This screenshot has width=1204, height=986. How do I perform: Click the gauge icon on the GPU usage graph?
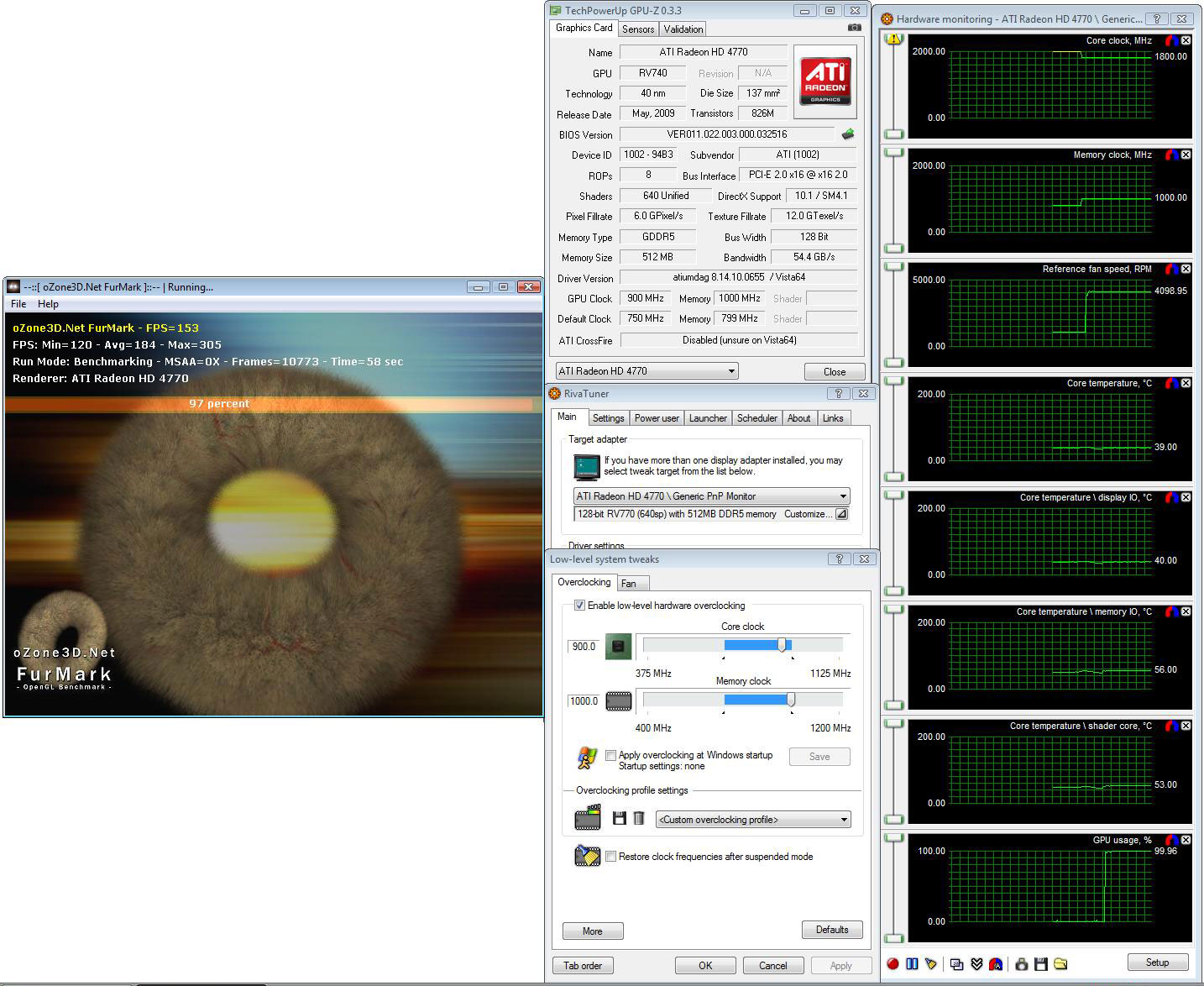[x=1172, y=840]
